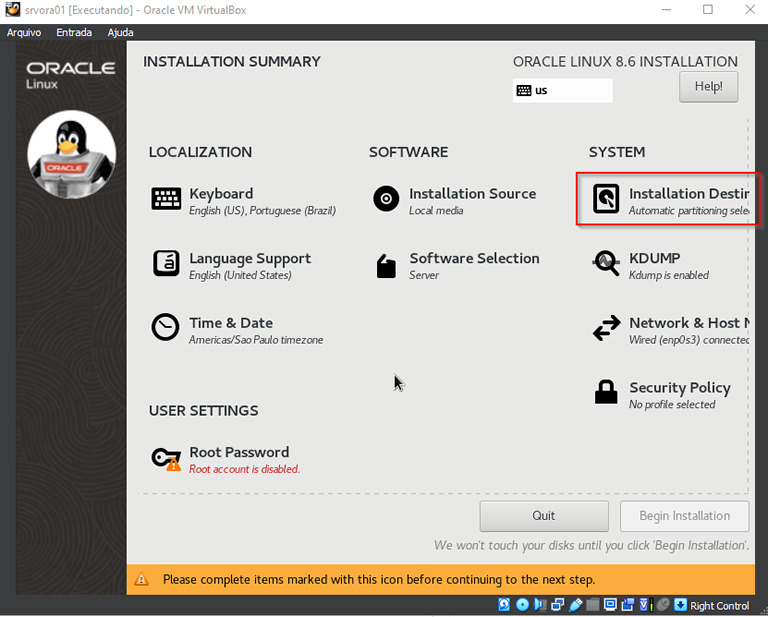Click 'Wired (enp0s3) connected' text
This screenshot has width=768, height=617.
689,340
